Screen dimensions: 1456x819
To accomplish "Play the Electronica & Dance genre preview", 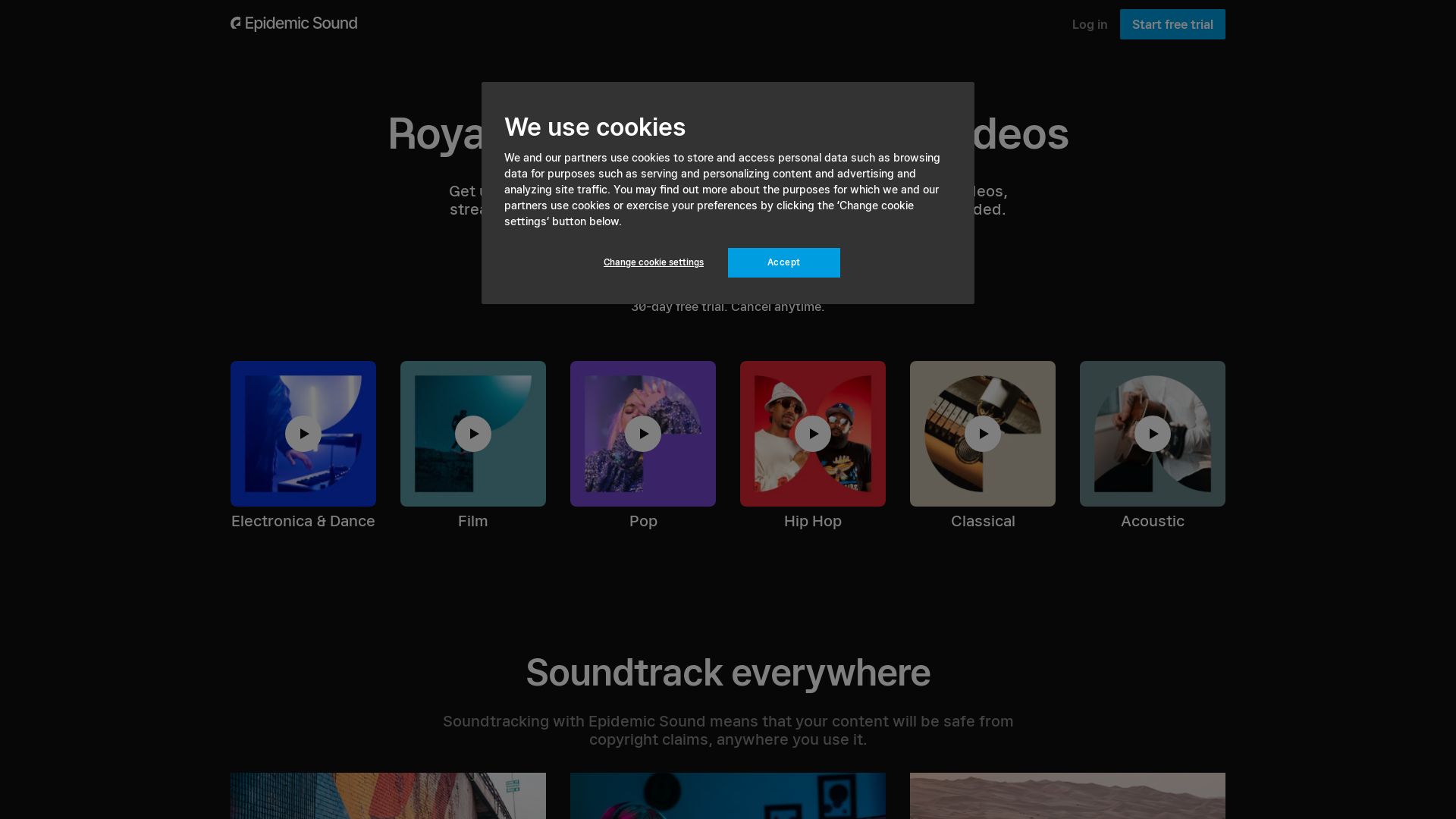I will (303, 434).
